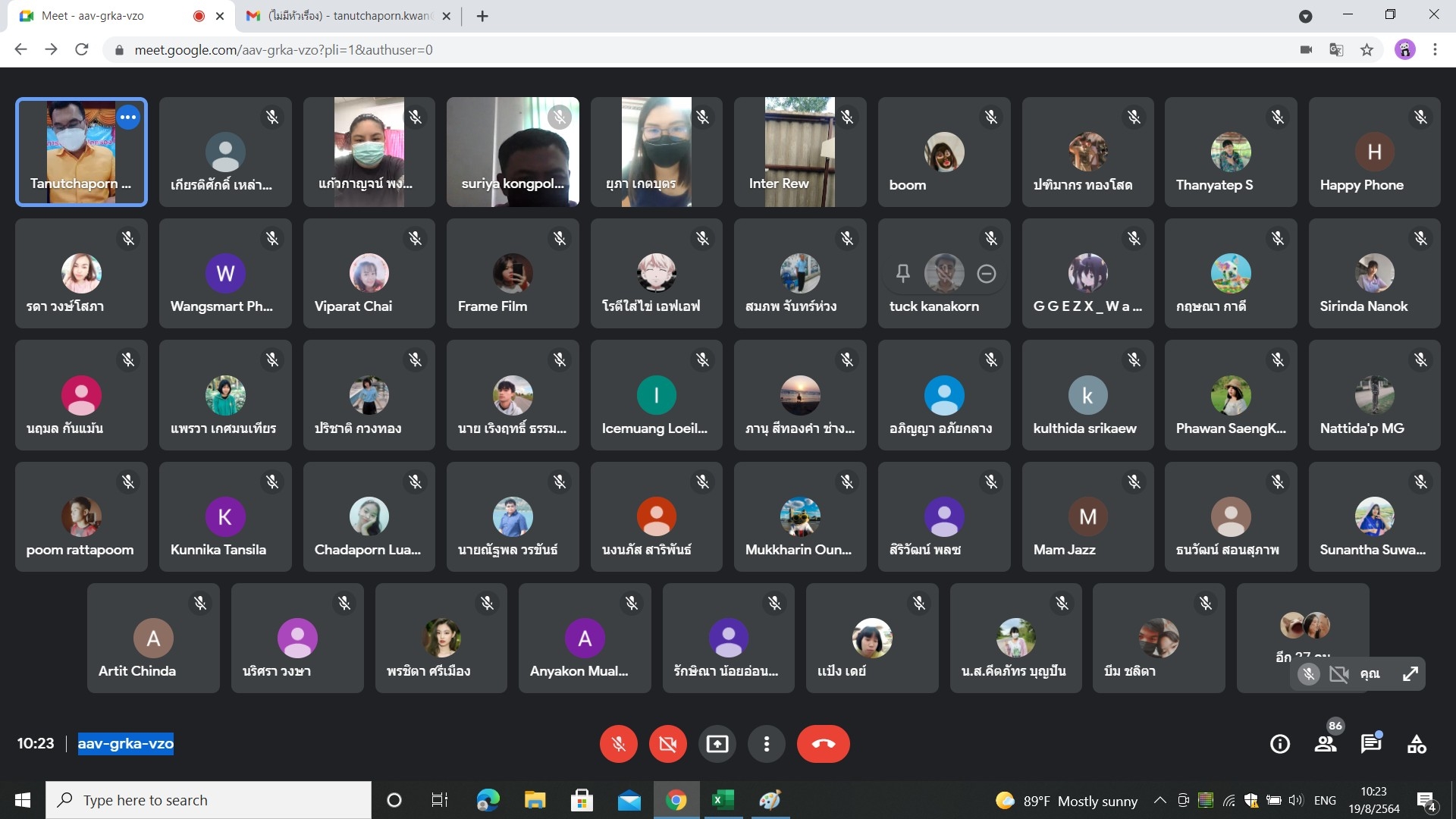
Task: Open meeting details info icon
Action: pos(1280,745)
